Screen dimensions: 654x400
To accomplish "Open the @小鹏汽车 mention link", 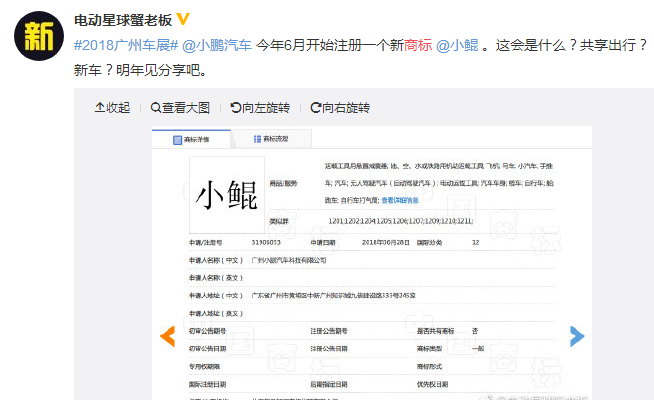I will click(x=217, y=45).
